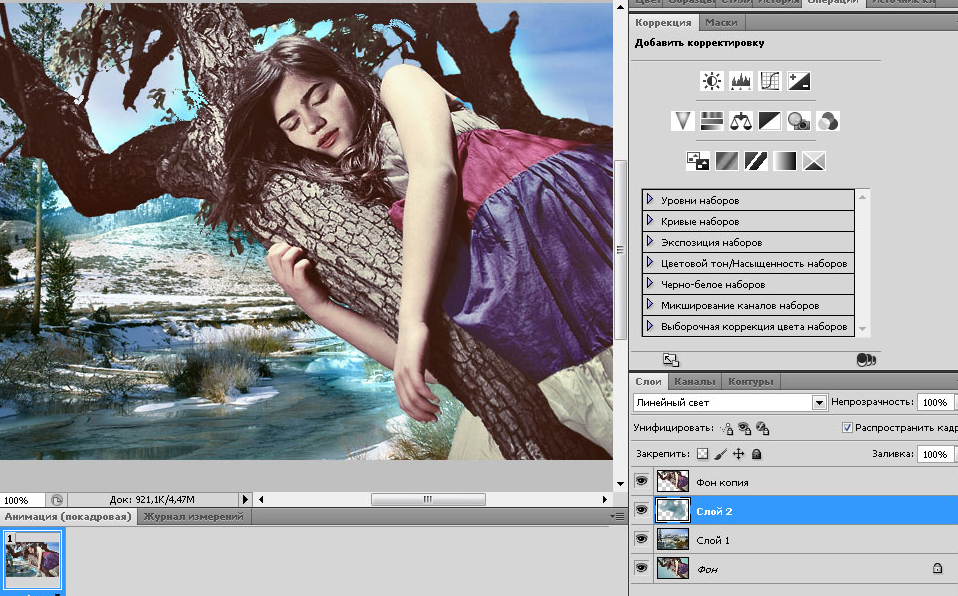Expand the Экспозиция наборов presets
Image resolution: width=958 pixels, height=596 pixels.
click(x=650, y=241)
